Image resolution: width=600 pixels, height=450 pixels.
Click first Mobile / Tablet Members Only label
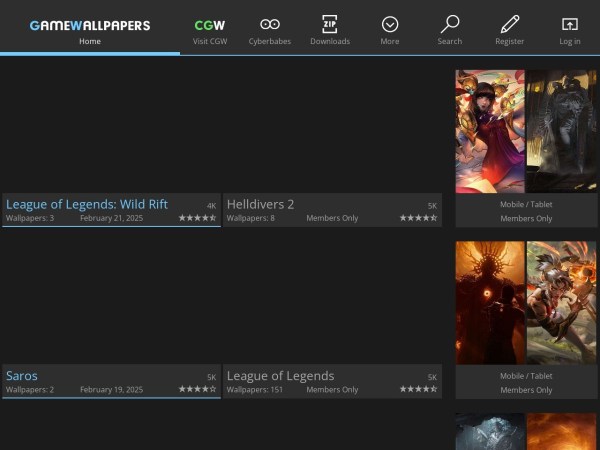[526, 211]
